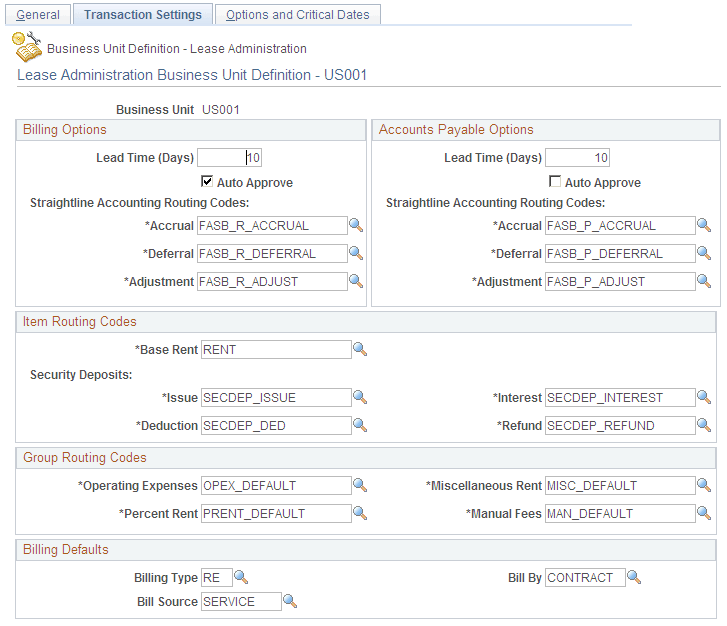The width and height of the screenshot is (727, 626).
Task: Click the page title Lease Administration Business Unit Definition
Action: (192, 75)
